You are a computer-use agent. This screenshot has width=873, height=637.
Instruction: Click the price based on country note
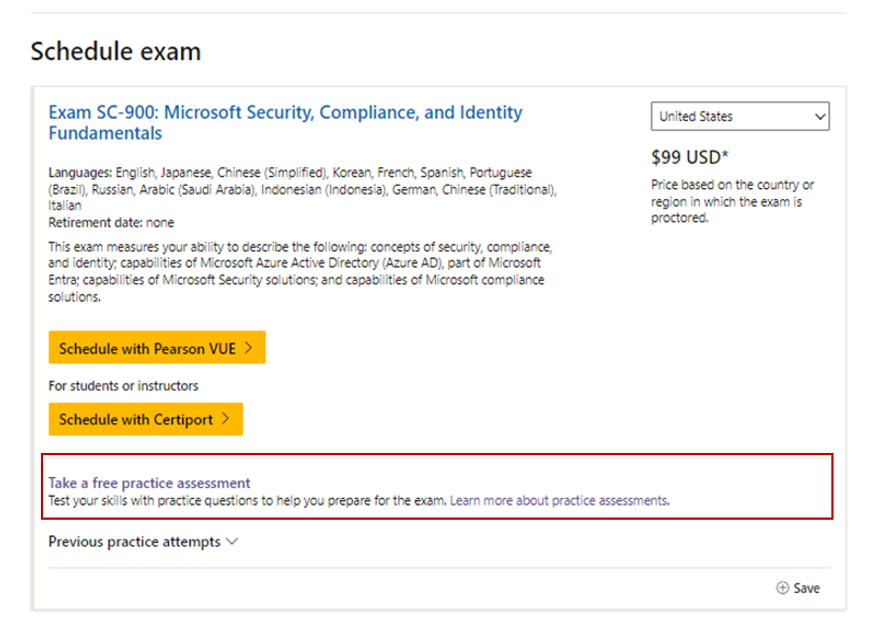click(731, 201)
